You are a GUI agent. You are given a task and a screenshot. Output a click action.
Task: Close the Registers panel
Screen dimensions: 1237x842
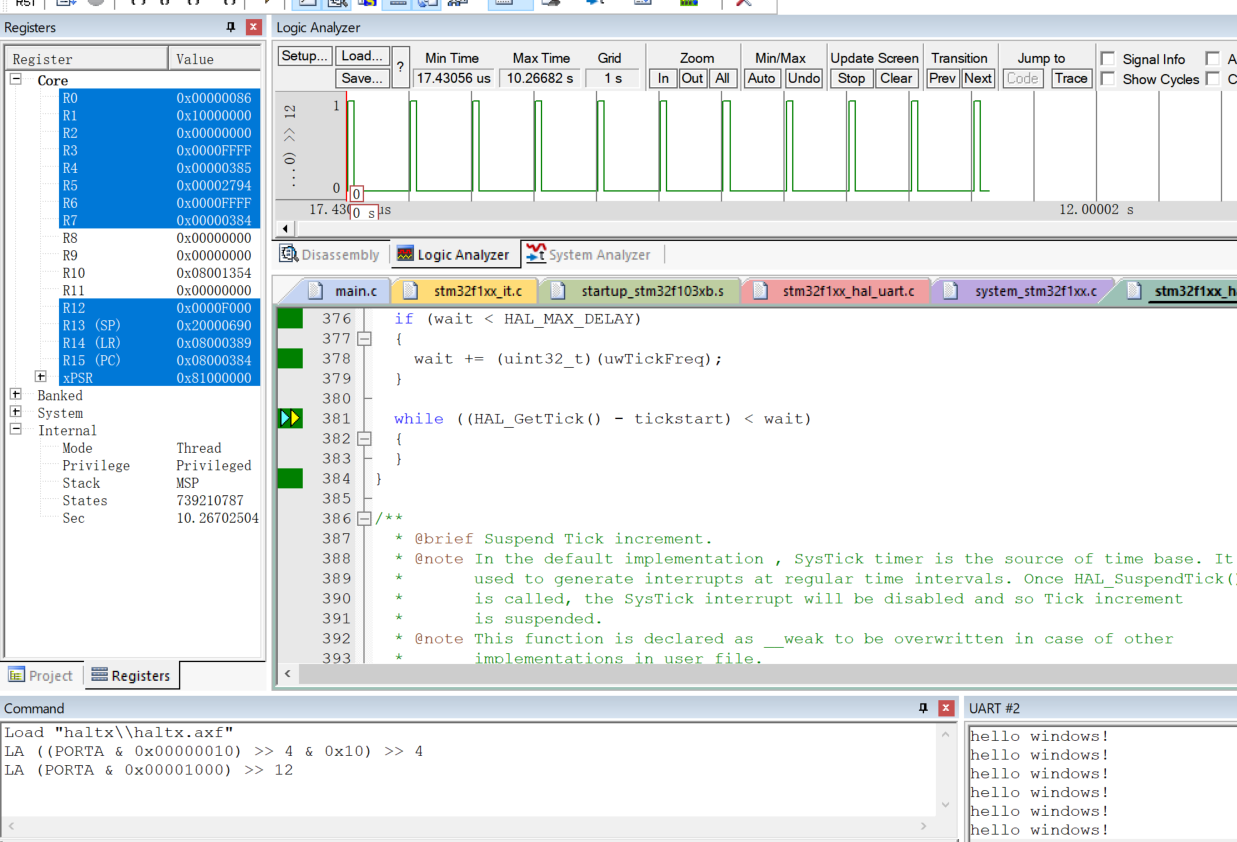(x=253, y=28)
